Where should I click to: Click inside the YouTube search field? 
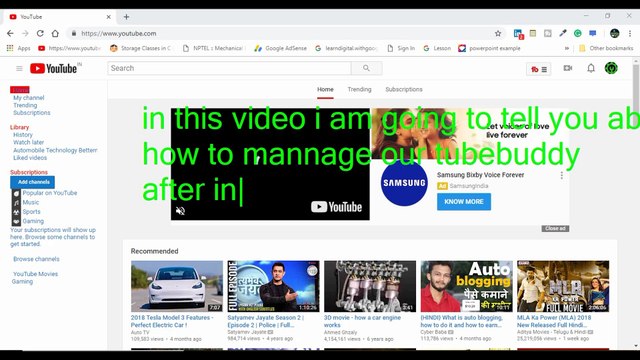(229, 68)
